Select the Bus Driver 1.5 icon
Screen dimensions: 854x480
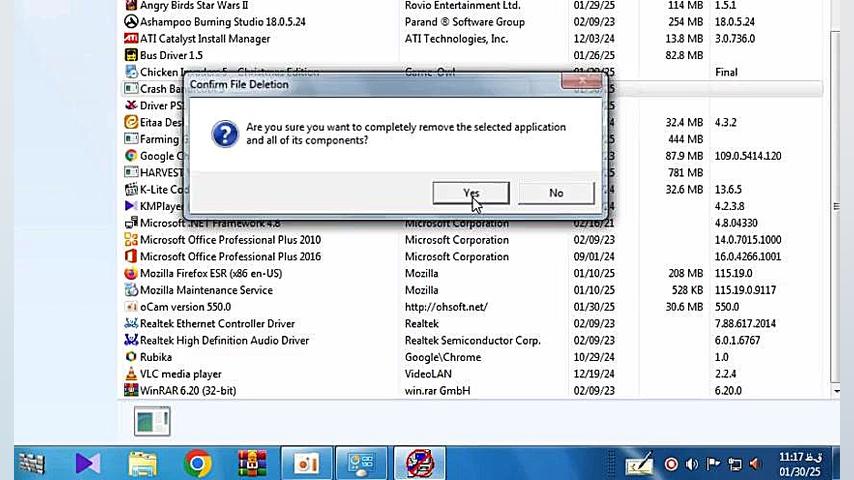point(131,55)
